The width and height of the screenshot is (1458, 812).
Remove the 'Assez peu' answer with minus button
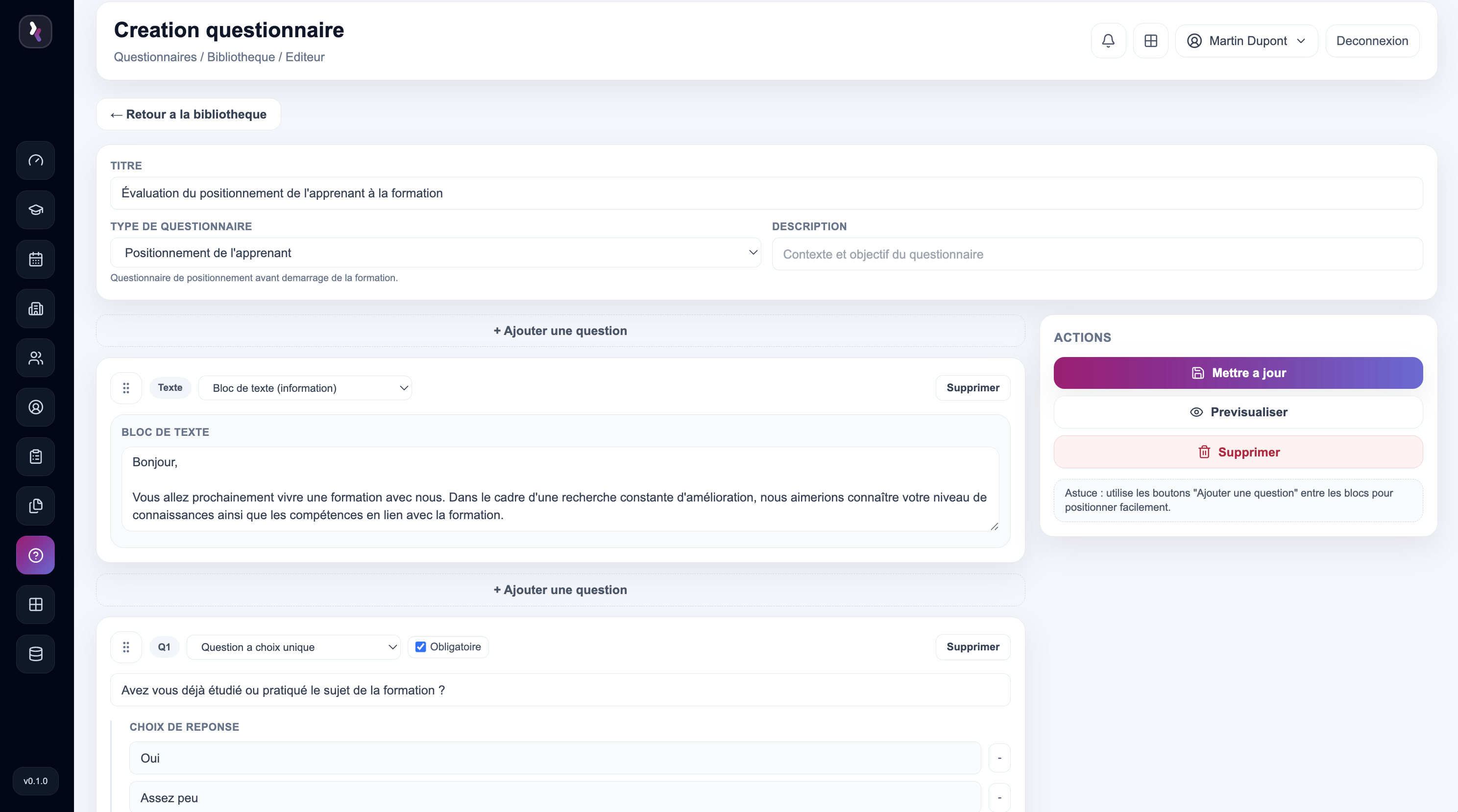point(999,797)
